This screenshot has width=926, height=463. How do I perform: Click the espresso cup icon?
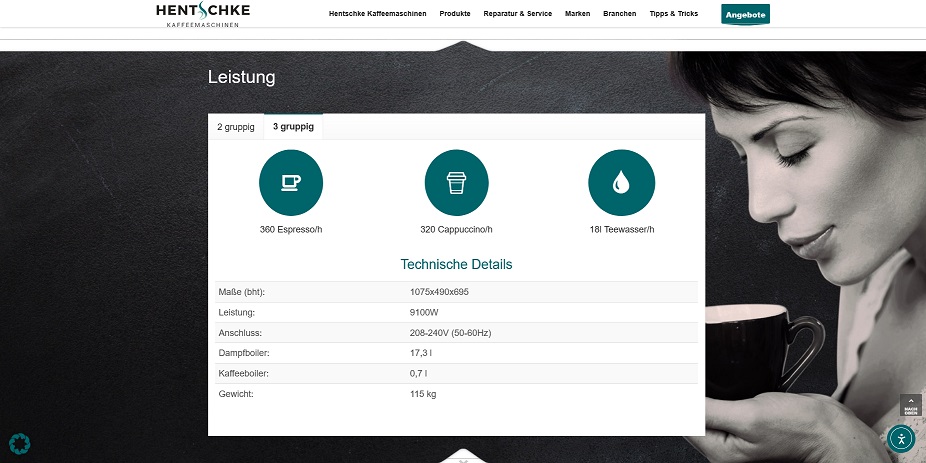(291, 183)
